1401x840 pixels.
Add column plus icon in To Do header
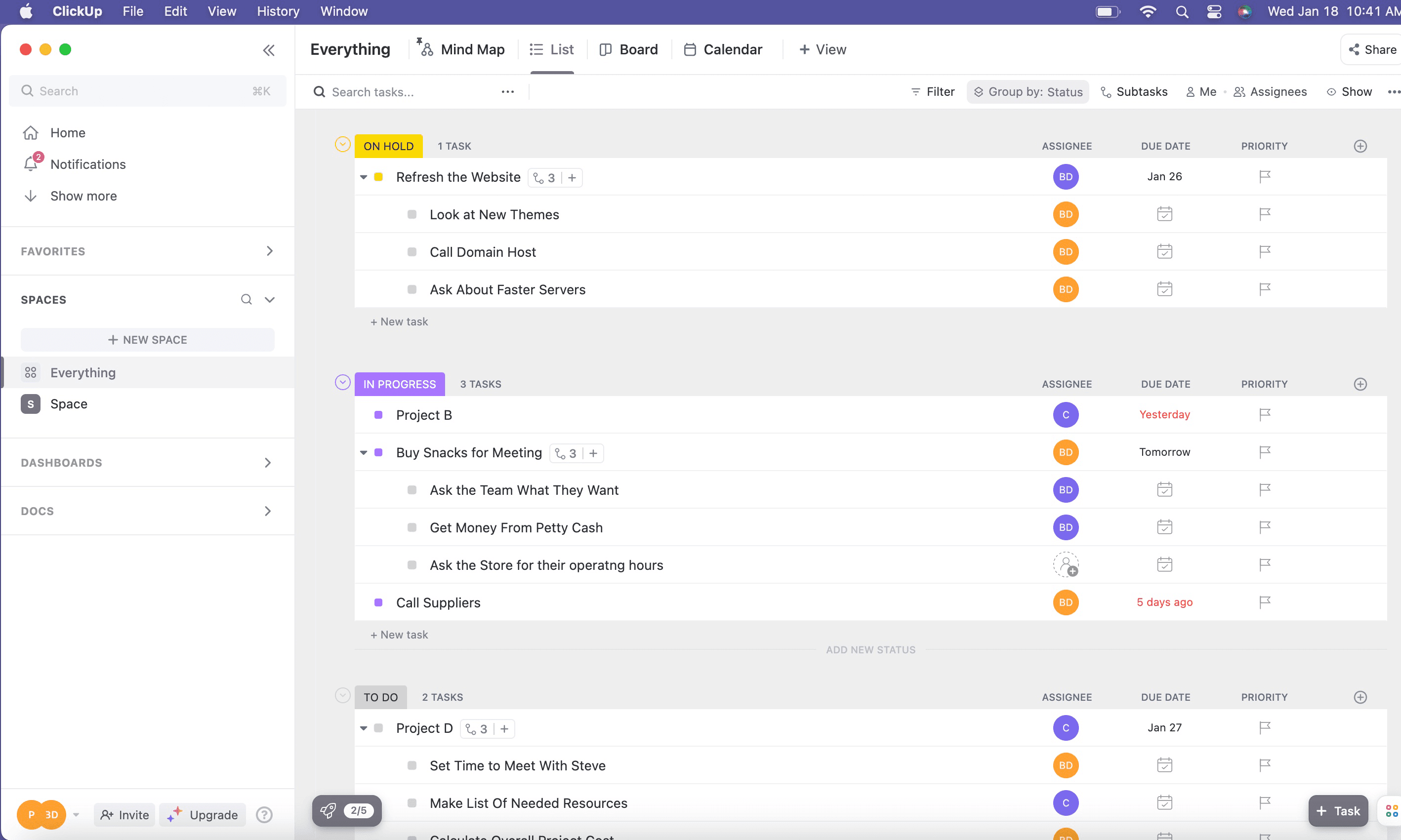pyautogui.click(x=1360, y=697)
